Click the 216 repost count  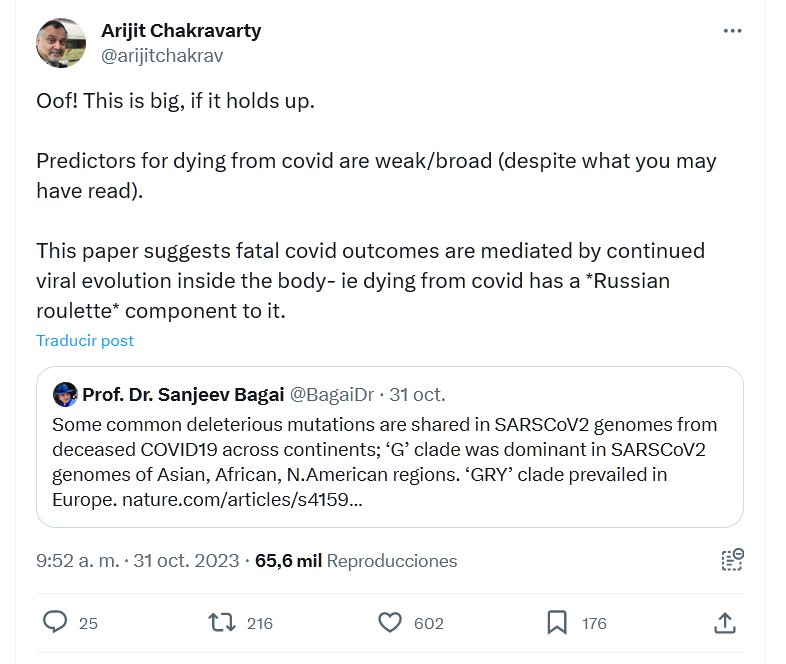click(x=259, y=624)
